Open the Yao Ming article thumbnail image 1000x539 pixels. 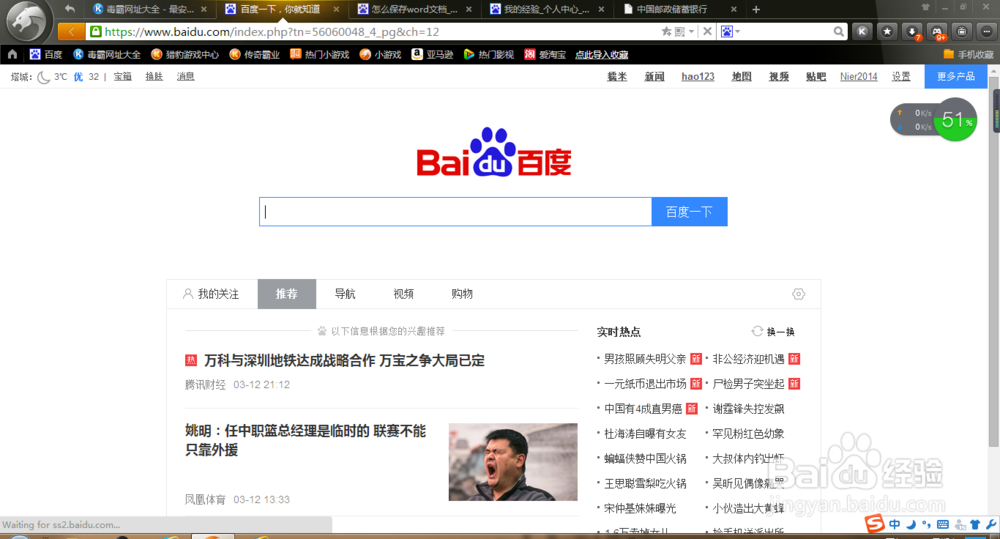tap(513, 462)
